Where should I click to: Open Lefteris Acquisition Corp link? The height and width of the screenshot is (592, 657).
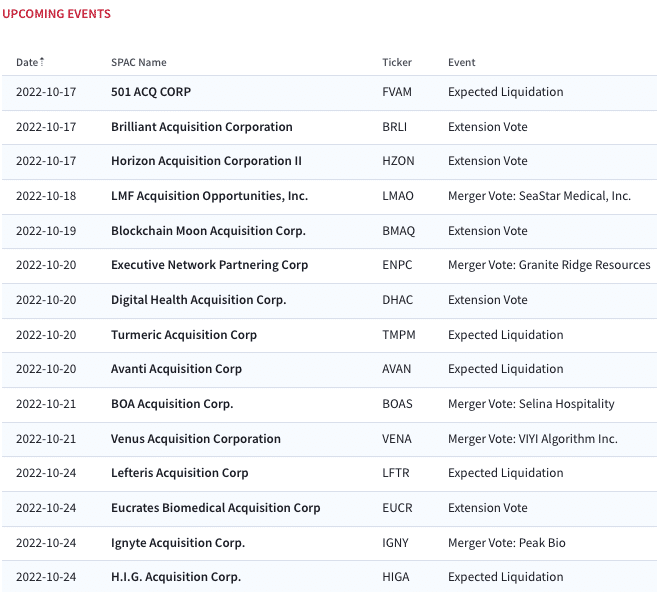click(x=180, y=473)
